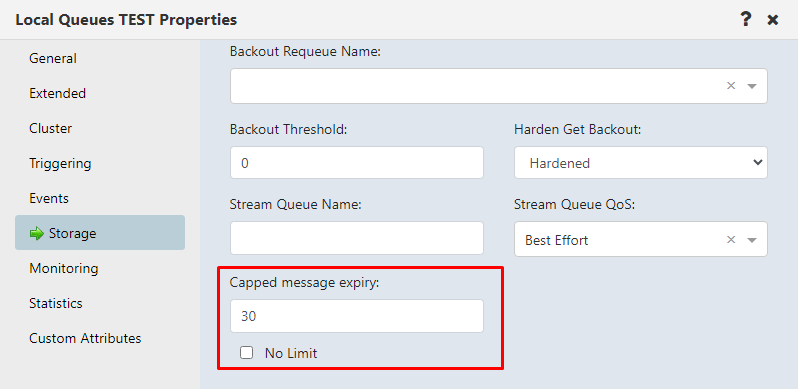Focus the Stream Queue Name field
Viewport: 798px width, 389px height.
coord(357,238)
